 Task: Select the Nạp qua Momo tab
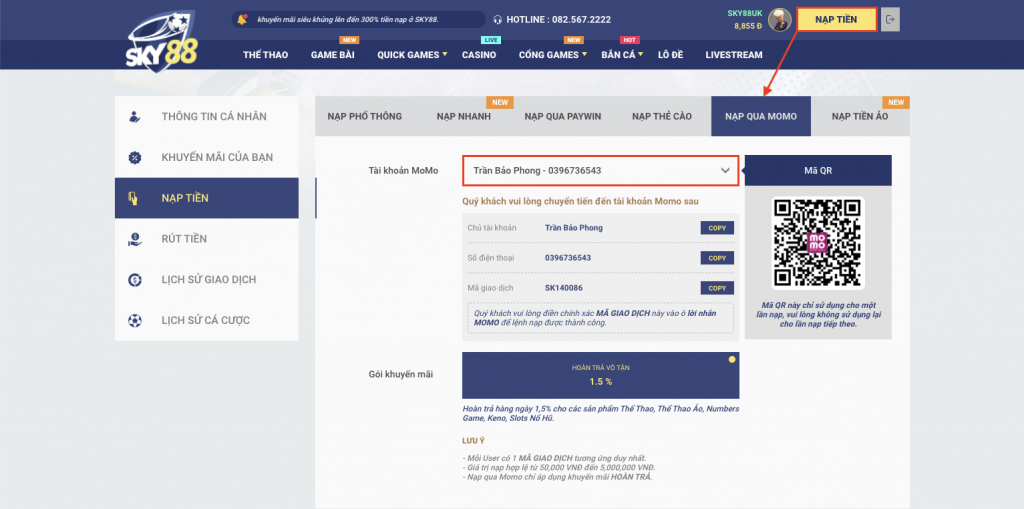click(x=761, y=116)
